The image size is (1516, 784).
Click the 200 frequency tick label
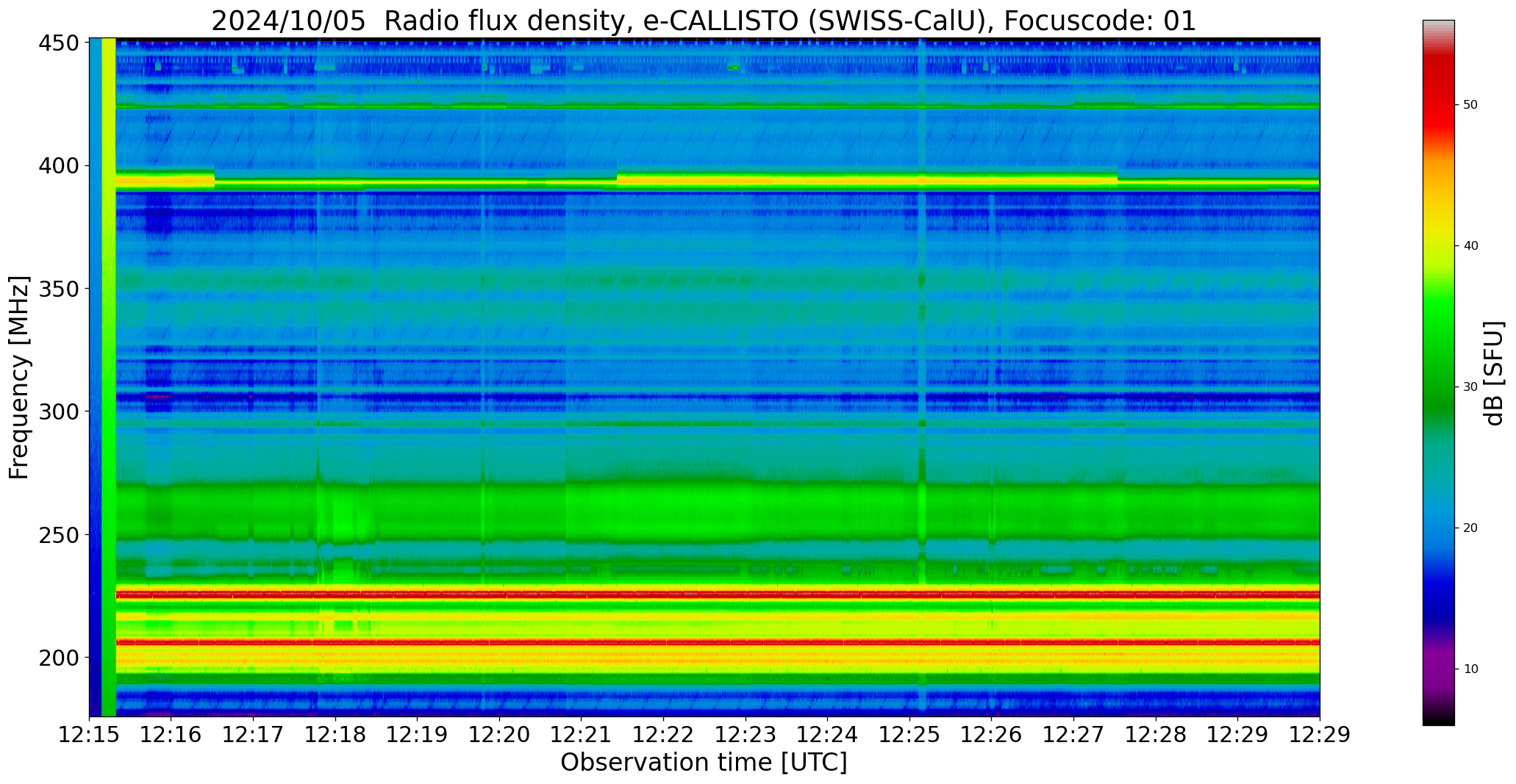pyautogui.click(x=58, y=658)
